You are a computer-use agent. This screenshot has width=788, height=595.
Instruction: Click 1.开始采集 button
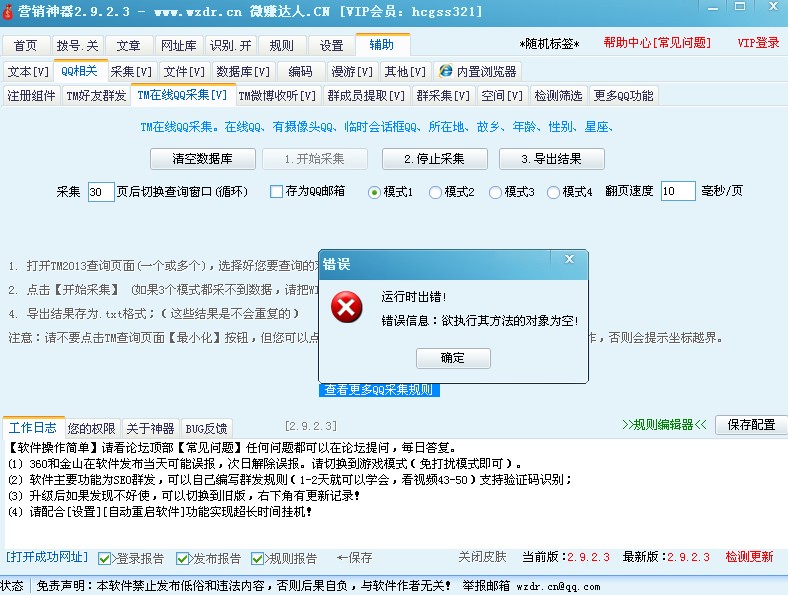(x=315, y=159)
